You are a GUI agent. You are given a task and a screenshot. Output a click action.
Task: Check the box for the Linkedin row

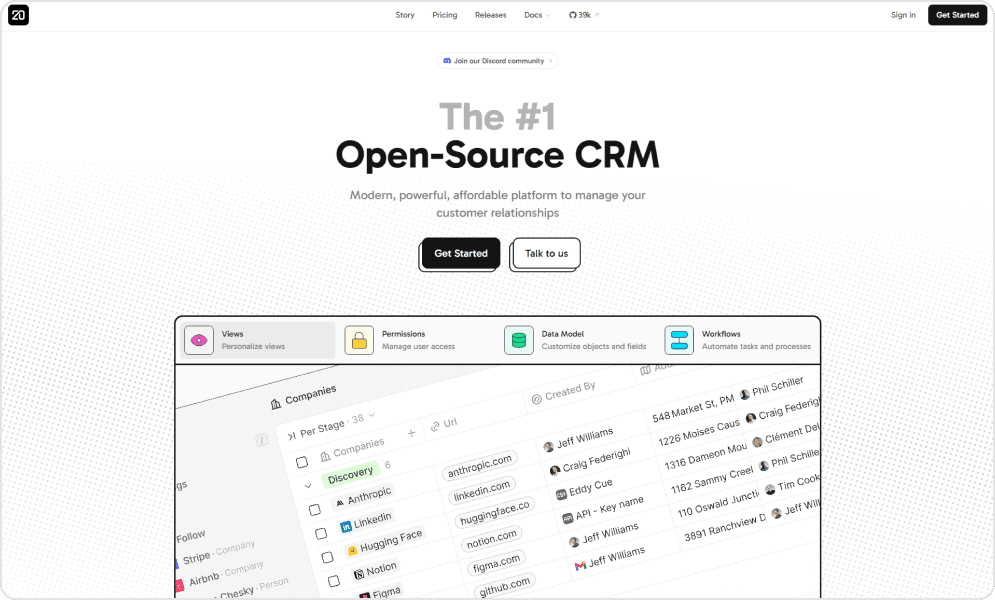click(x=321, y=534)
